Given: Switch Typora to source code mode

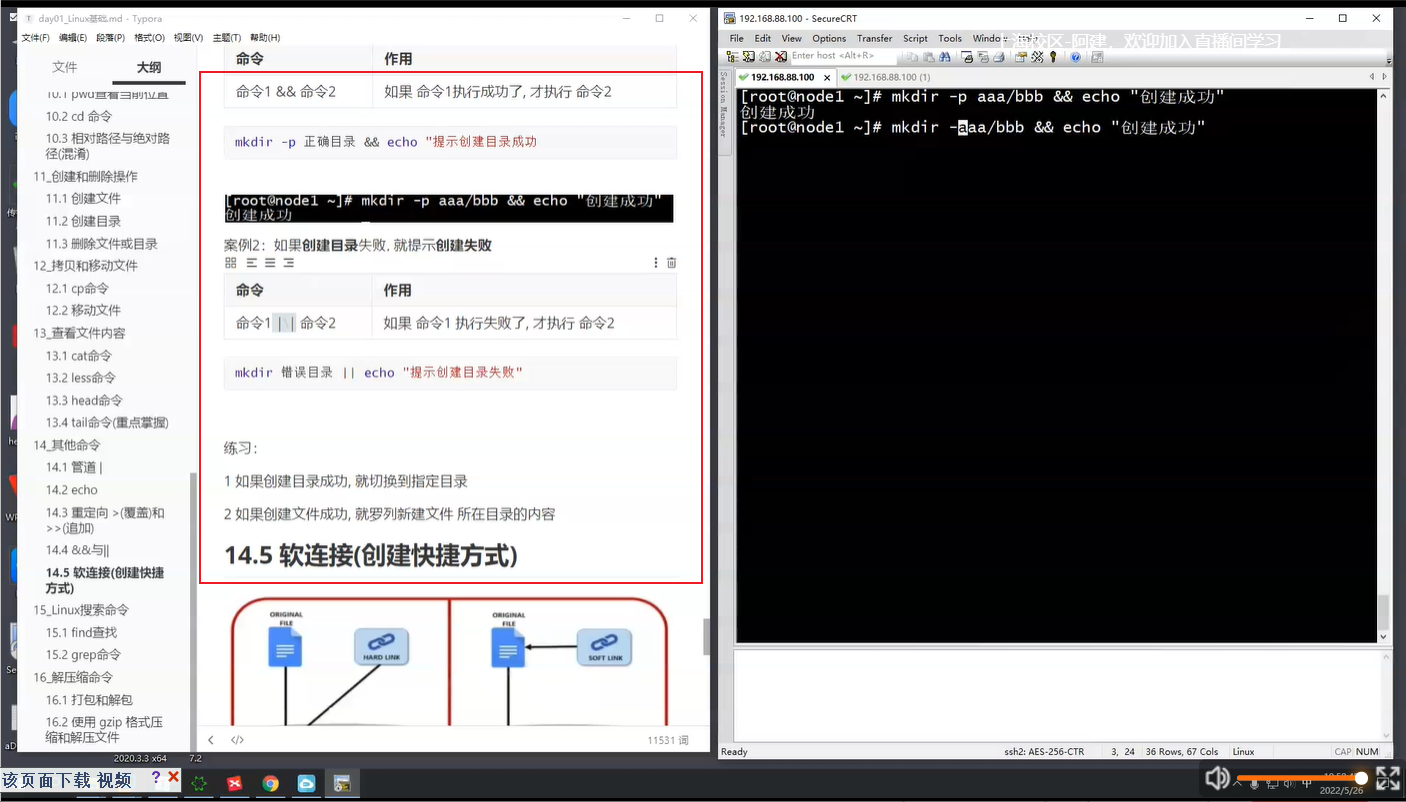Looking at the screenshot, I should point(236,740).
